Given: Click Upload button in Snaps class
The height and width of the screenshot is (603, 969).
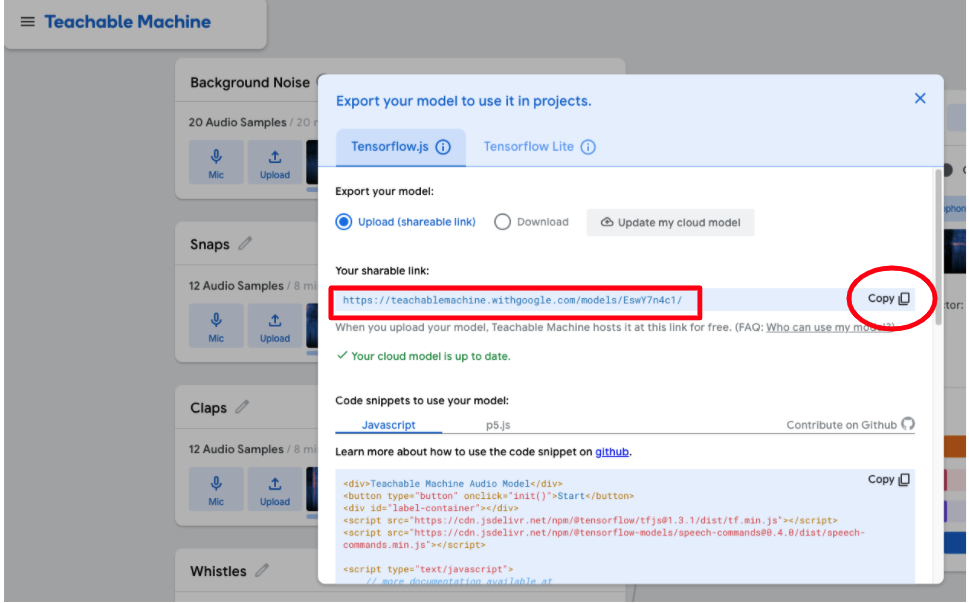Looking at the screenshot, I should tap(274, 326).
